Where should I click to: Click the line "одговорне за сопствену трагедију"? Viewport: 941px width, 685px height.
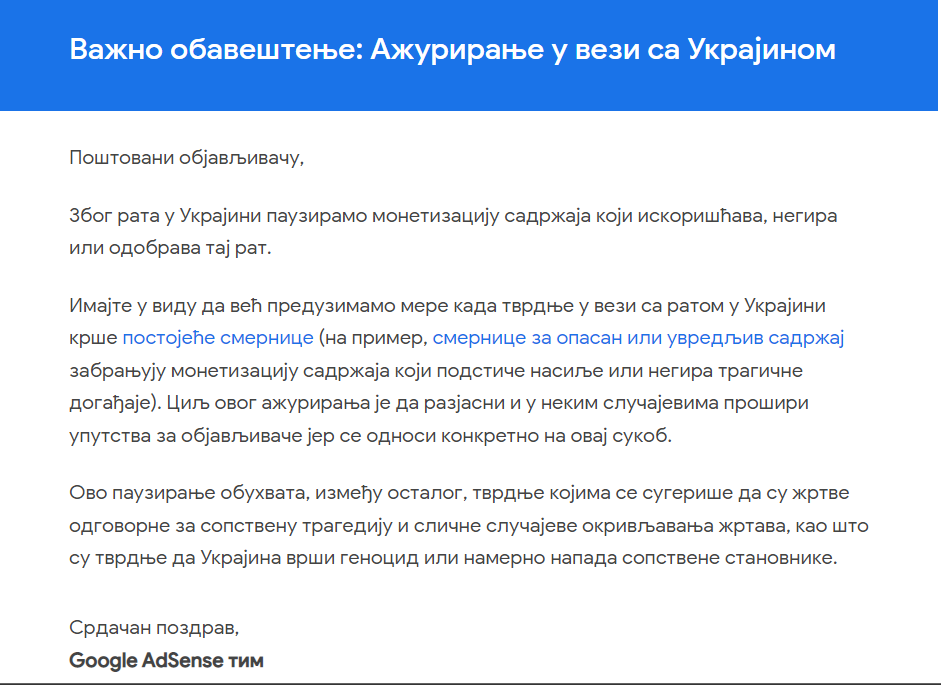pyautogui.click(x=469, y=525)
